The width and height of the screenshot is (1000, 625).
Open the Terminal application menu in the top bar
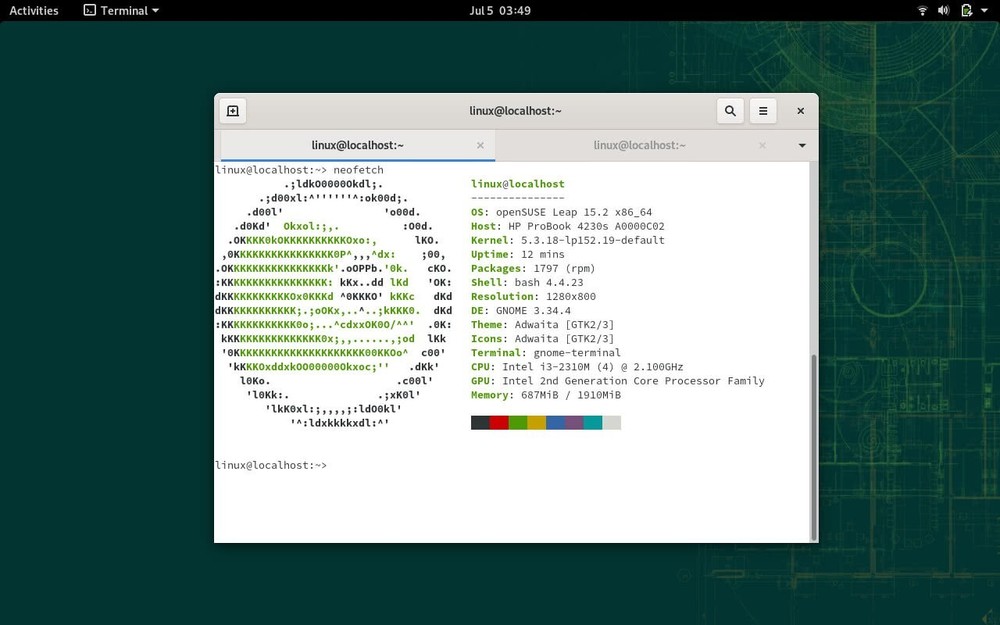tap(121, 10)
